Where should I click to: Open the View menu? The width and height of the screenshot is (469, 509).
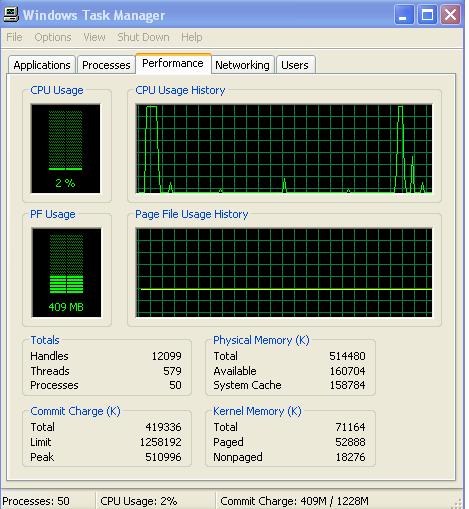coord(94,37)
